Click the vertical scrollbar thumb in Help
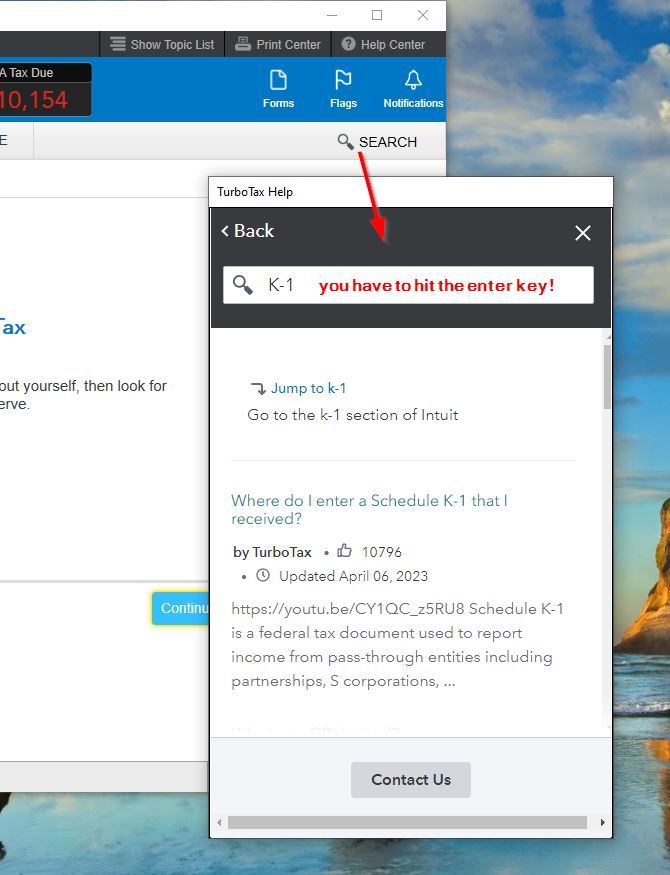The height and width of the screenshot is (875, 670). pyautogui.click(x=607, y=377)
